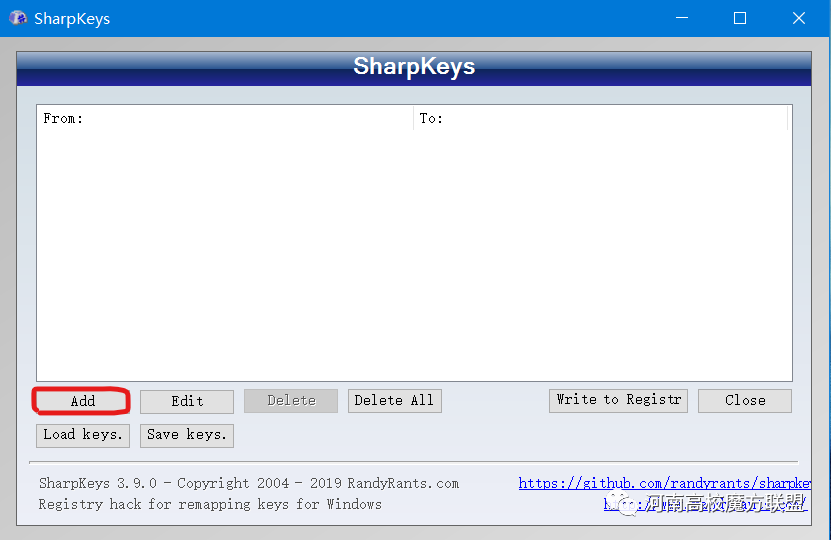Minimize the SharpKeys window

682,18
